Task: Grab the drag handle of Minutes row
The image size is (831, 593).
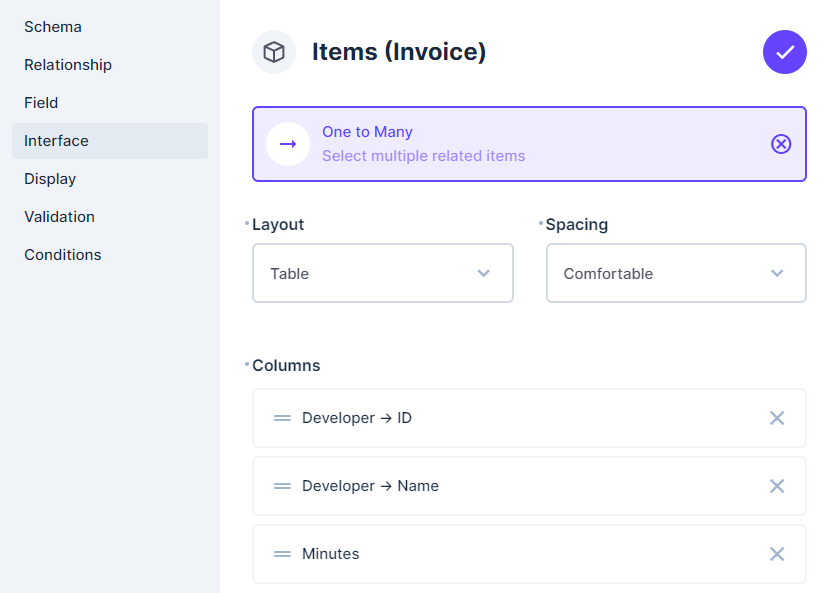Action: point(282,554)
